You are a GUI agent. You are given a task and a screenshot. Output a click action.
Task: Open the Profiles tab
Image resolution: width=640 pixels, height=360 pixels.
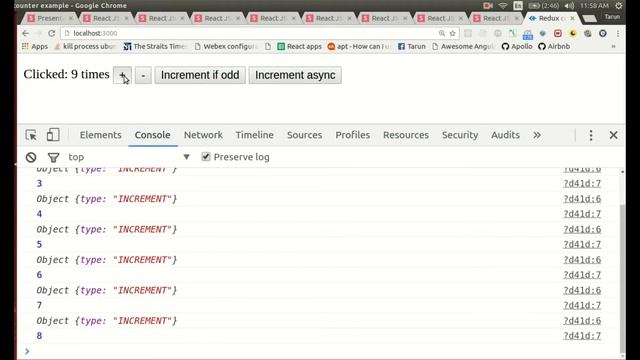point(353,135)
